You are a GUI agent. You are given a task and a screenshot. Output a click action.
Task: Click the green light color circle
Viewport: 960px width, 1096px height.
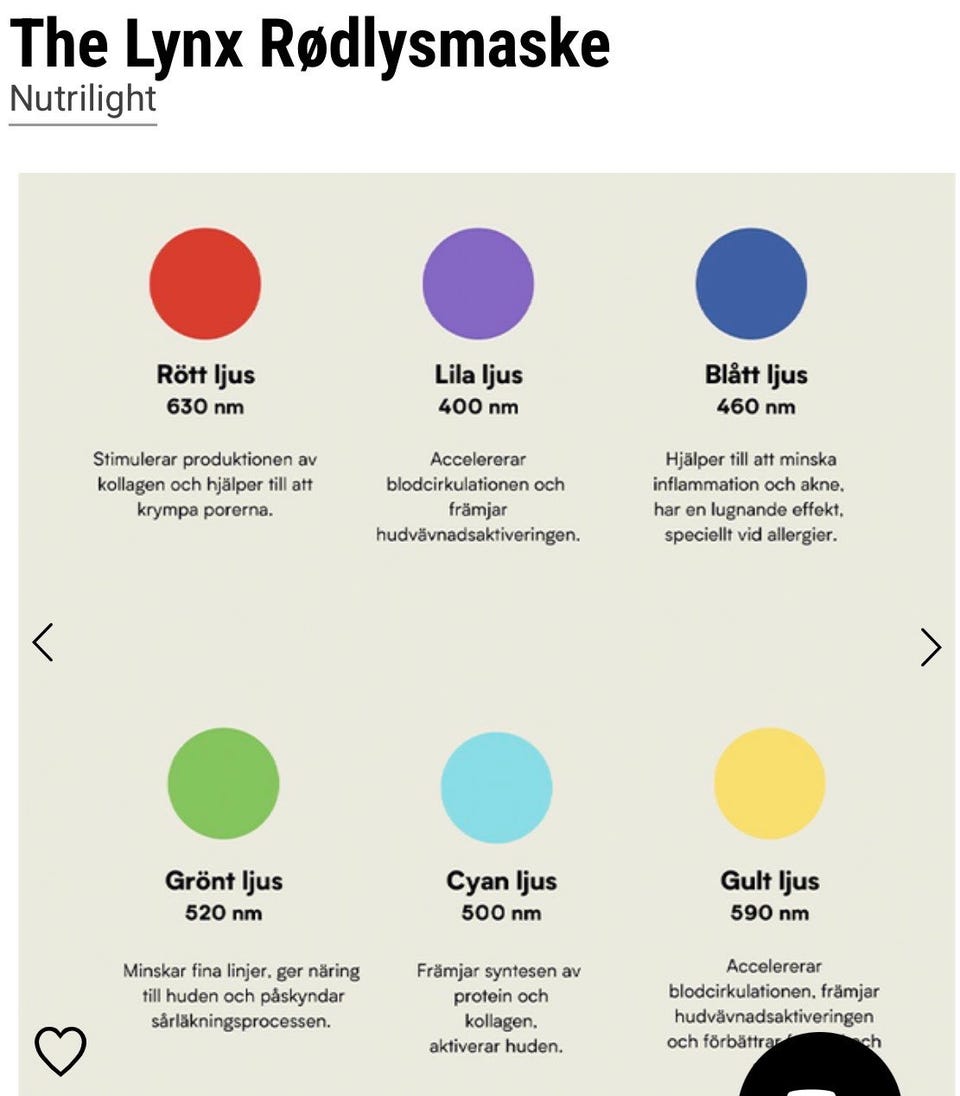pos(223,783)
